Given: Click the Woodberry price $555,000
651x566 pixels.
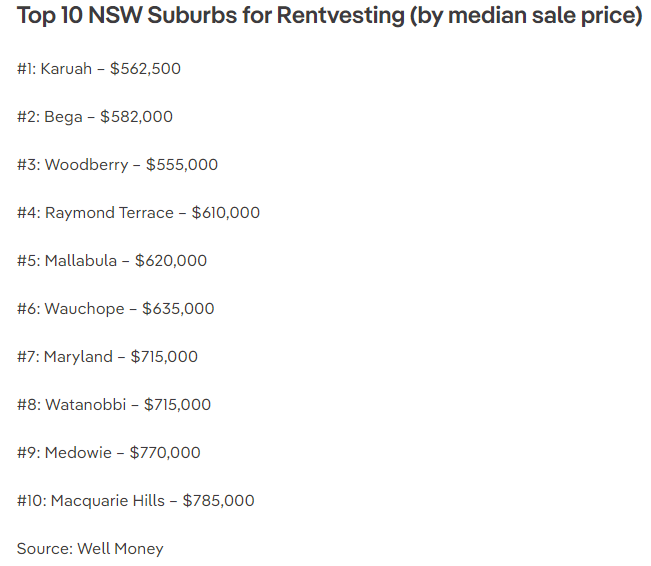Looking at the screenshot, I should click(x=182, y=165).
